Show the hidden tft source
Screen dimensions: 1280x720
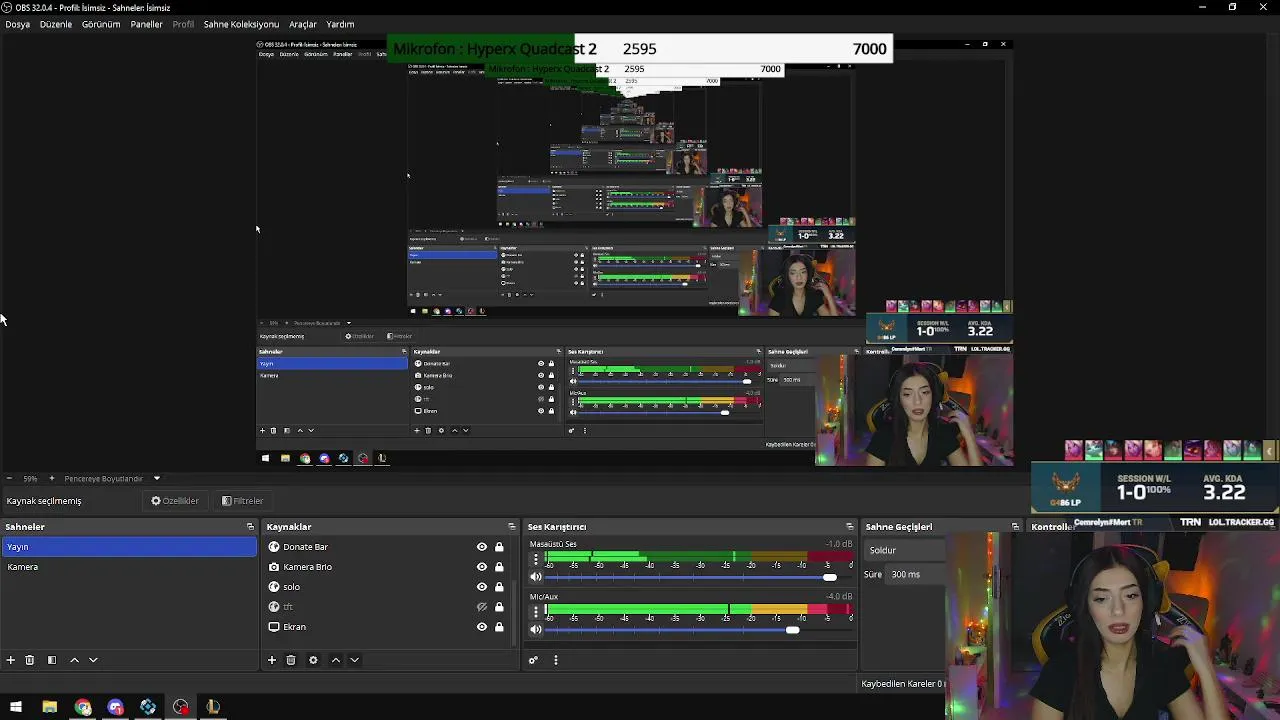(482, 607)
